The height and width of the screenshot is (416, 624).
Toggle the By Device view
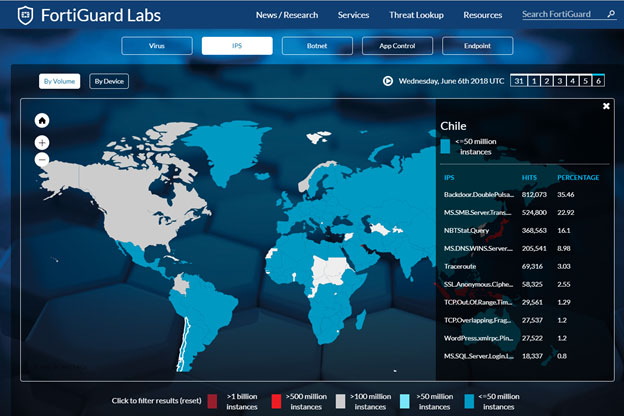tap(109, 81)
